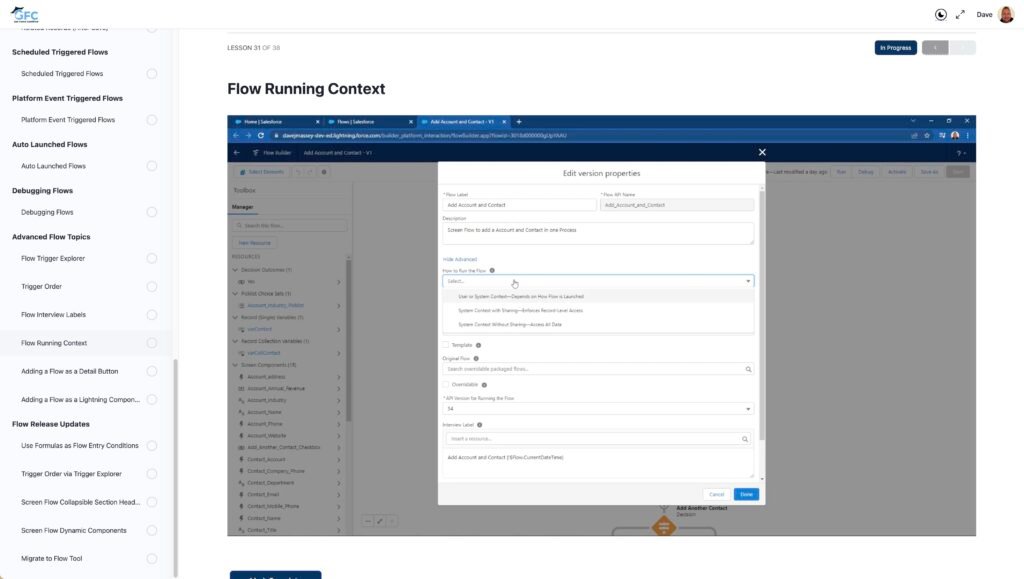1024x579 pixels.
Task: Click the canvas fit-to-view button
Action: (x=380, y=521)
